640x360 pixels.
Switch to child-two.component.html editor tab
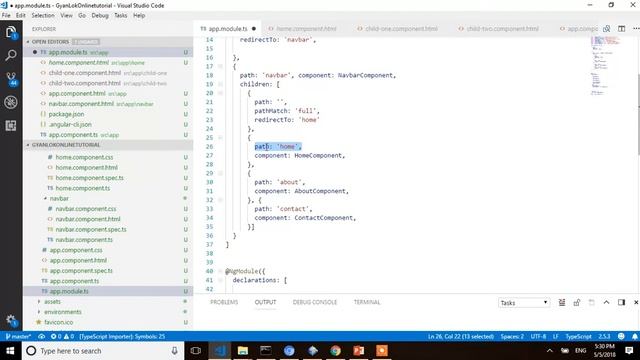tap(499, 29)
